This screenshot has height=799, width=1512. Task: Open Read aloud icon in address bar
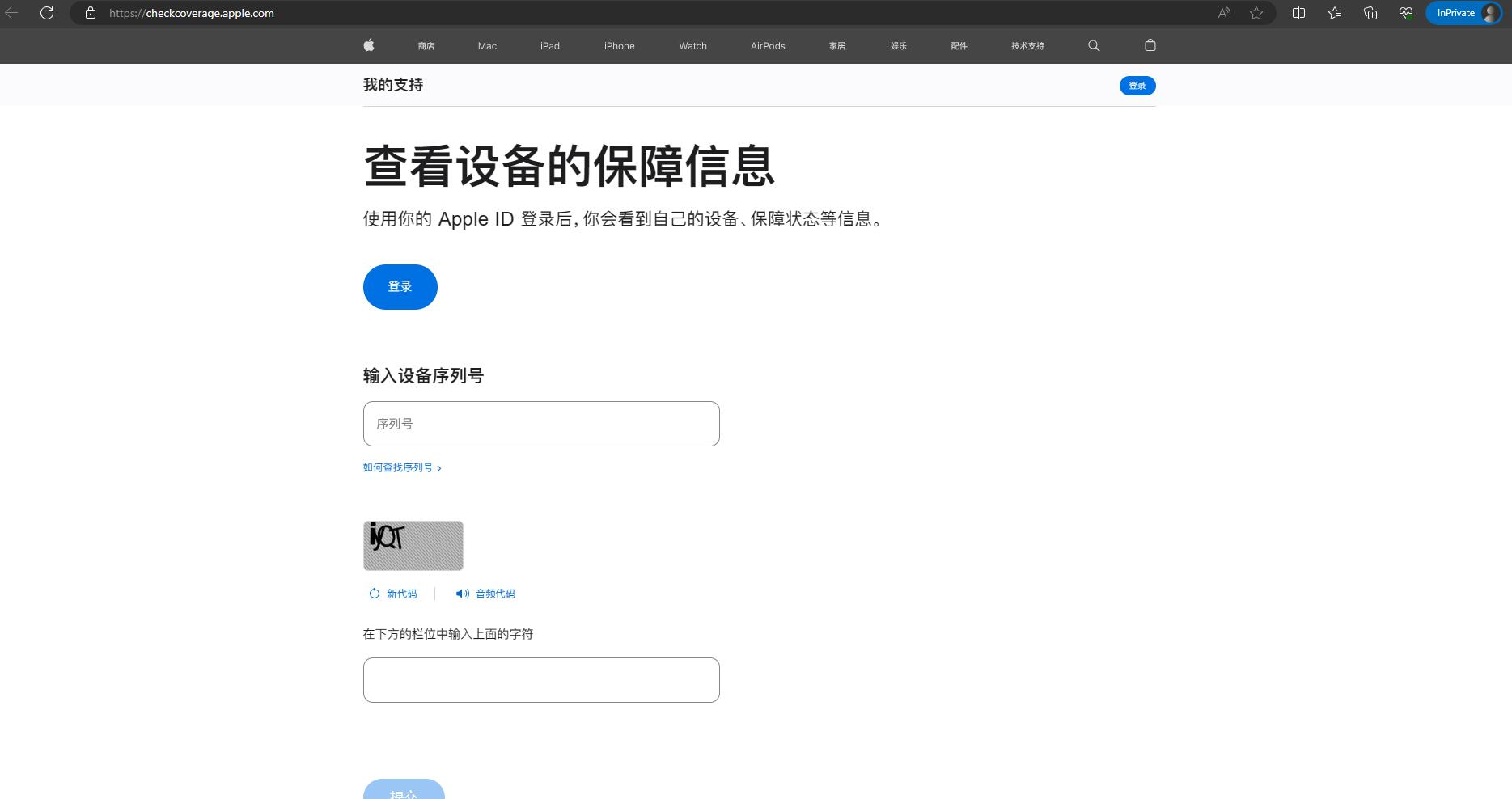pos(1224,13)
